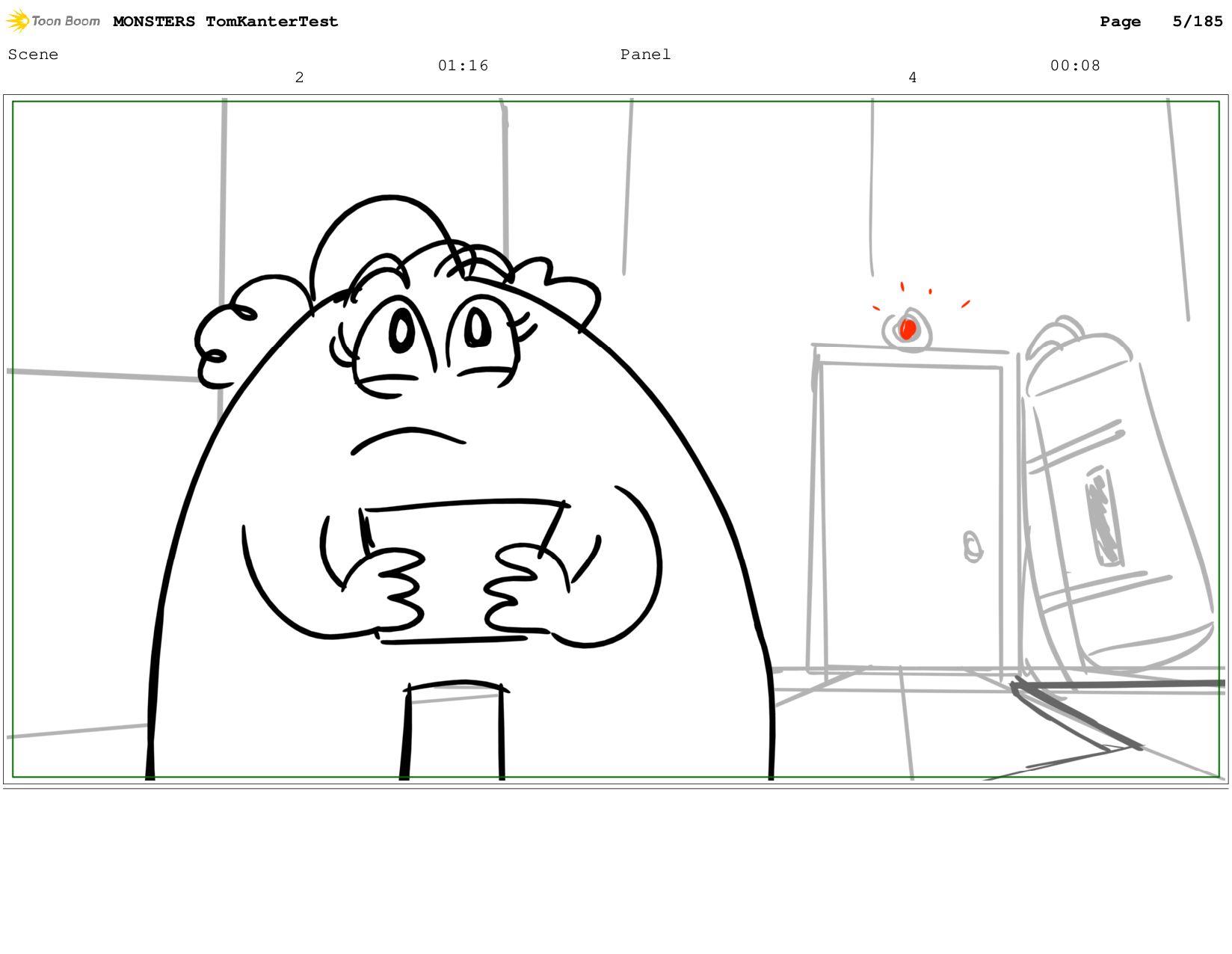
Task: Click the scene number '2'
Action: [x=300, y=78]
